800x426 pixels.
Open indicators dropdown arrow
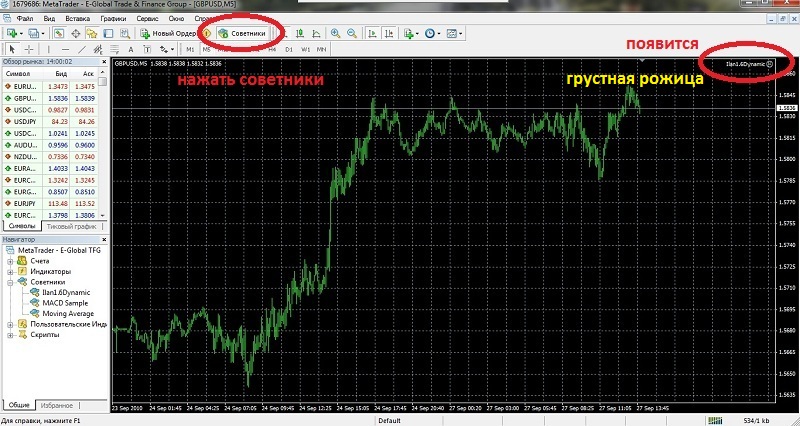[417, 34]
